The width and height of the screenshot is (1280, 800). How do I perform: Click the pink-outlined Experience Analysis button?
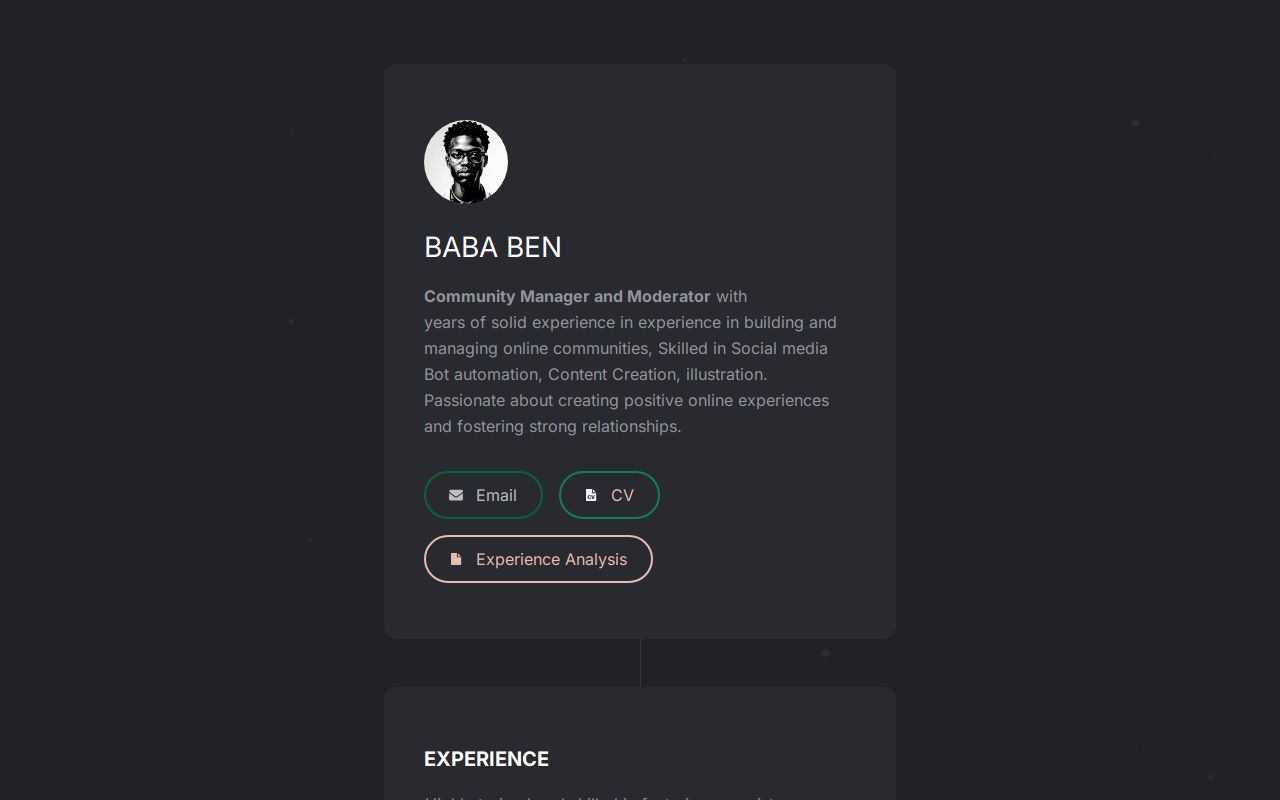pyautogui.click(x=538, y=559)
